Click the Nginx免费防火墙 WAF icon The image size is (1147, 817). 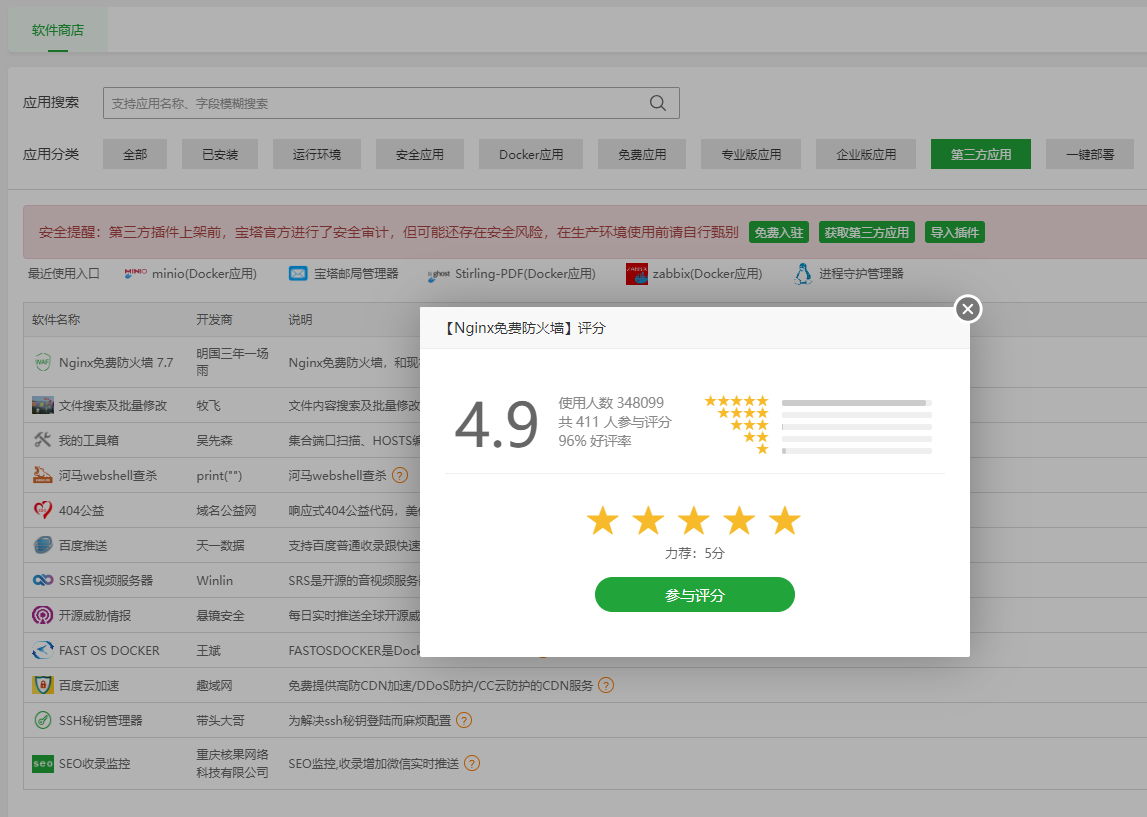(42, 362)
